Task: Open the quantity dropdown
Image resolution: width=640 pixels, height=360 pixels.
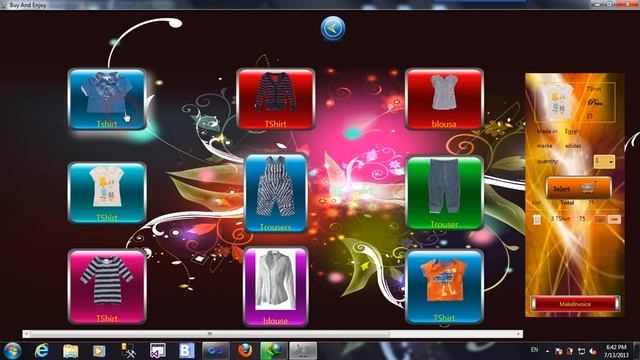Action: (604, 162)
